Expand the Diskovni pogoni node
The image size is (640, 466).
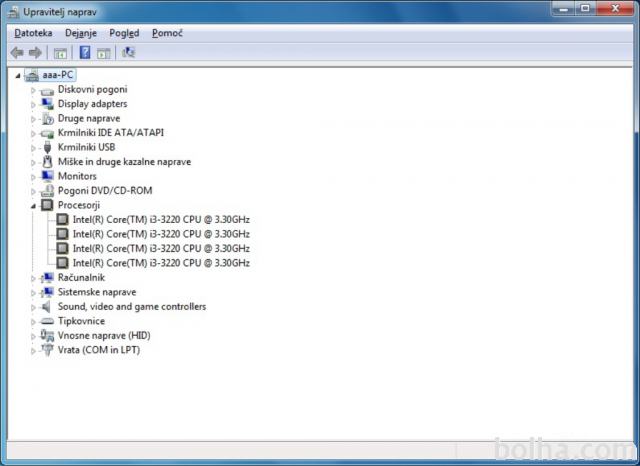pyautogui.click(x=33, y=90)
